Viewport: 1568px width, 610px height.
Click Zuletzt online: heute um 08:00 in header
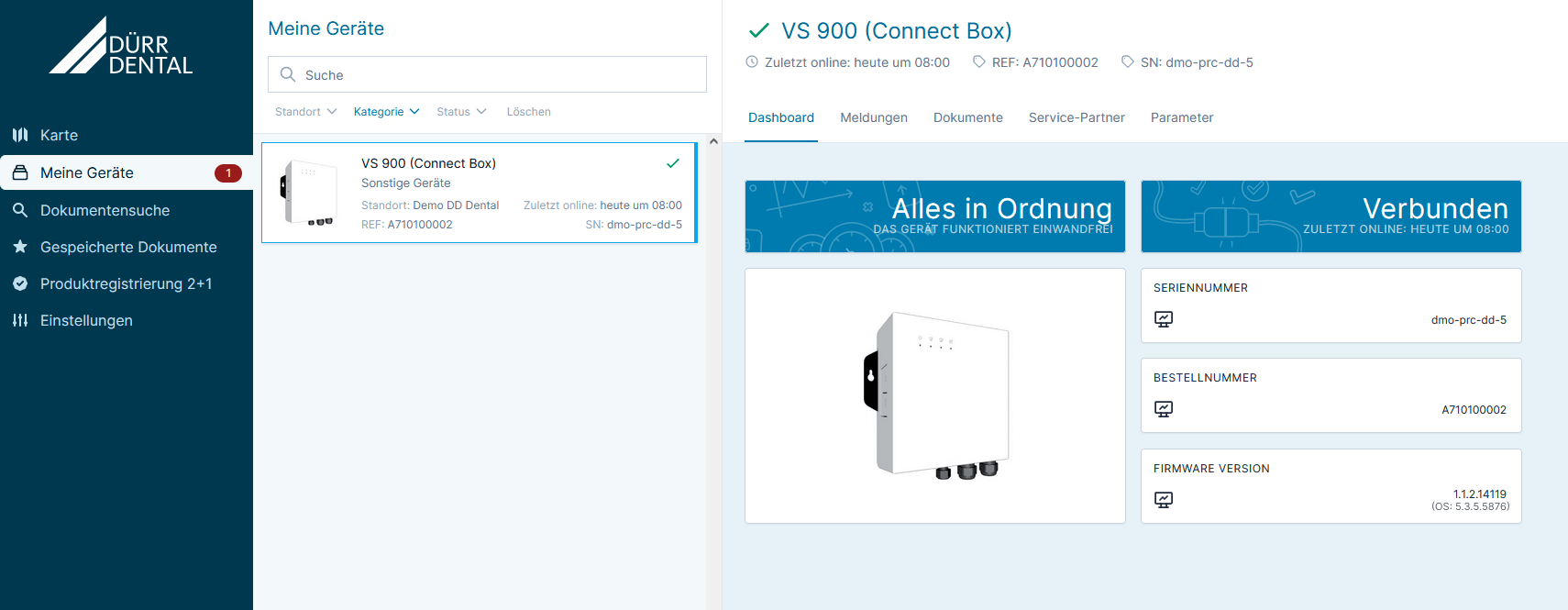(x=857, y=62)
